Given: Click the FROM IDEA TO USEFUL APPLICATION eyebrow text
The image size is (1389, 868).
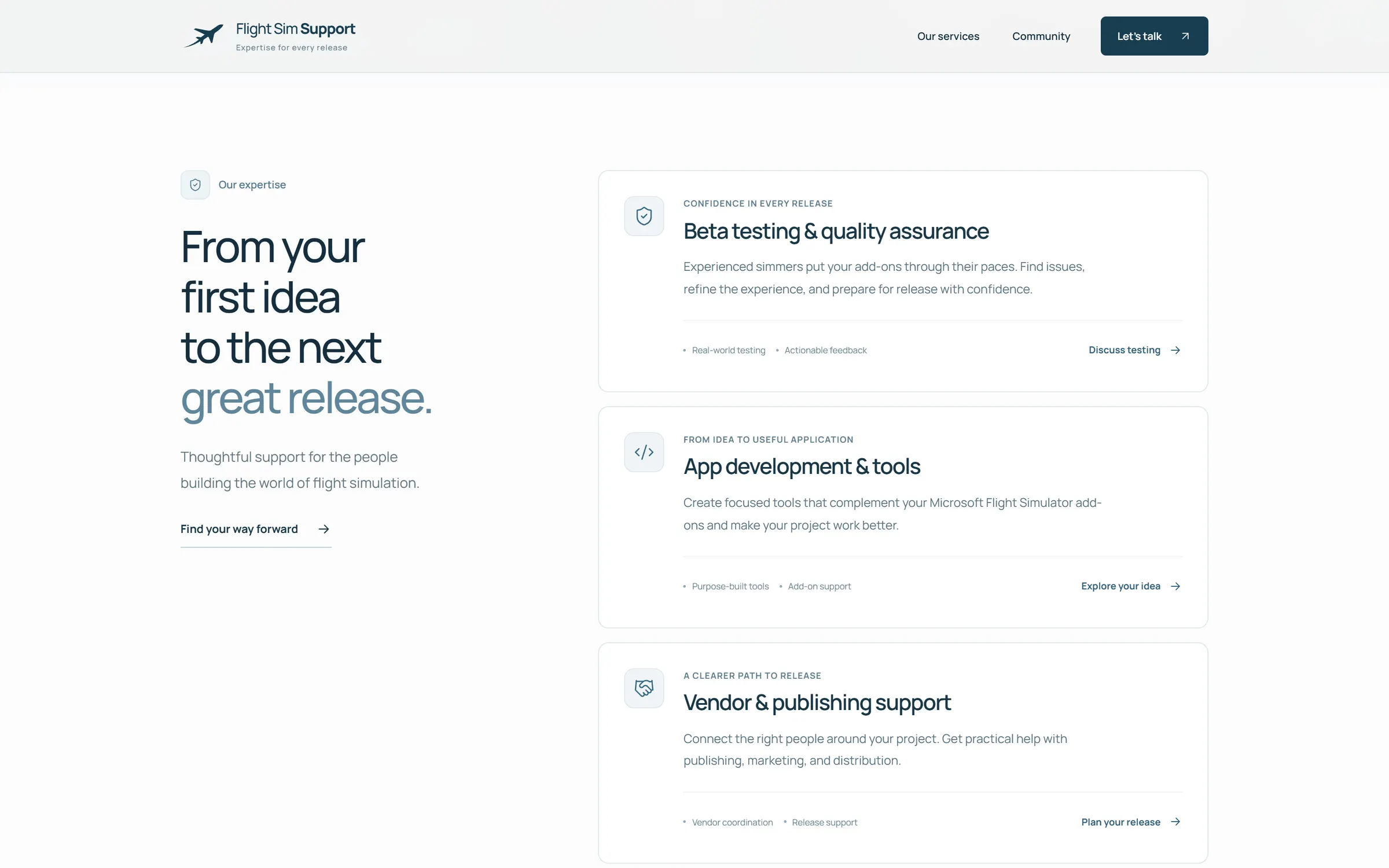Looking at the screenshot, I should coord(768,440).
